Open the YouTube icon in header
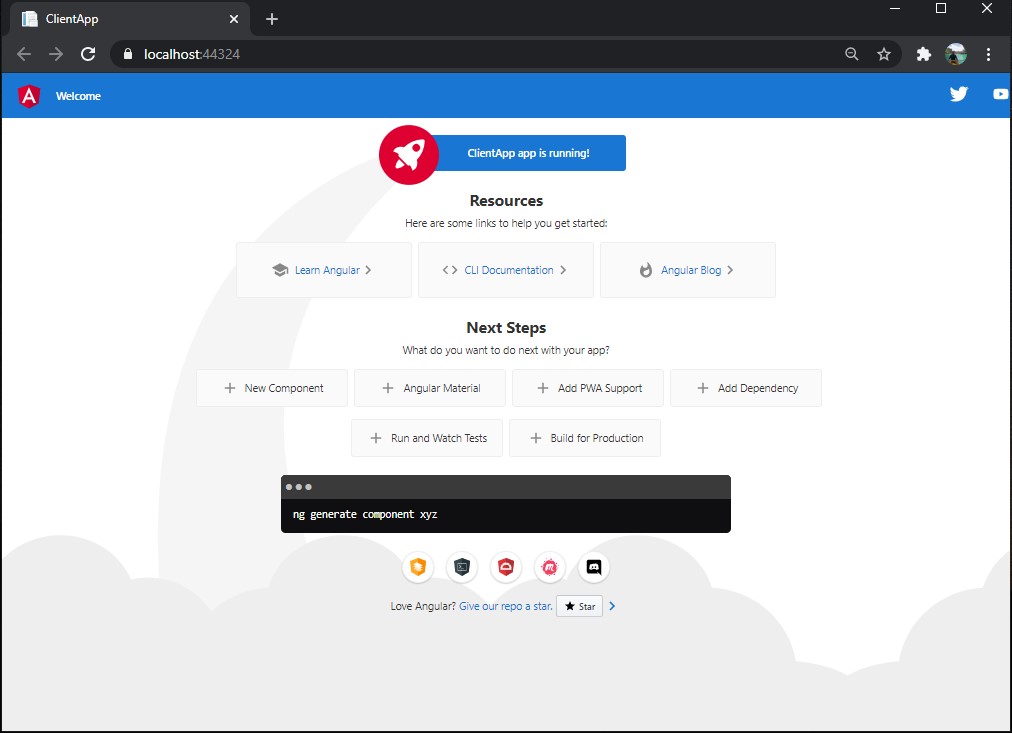1012x733 pixels. coord(1000,94)
